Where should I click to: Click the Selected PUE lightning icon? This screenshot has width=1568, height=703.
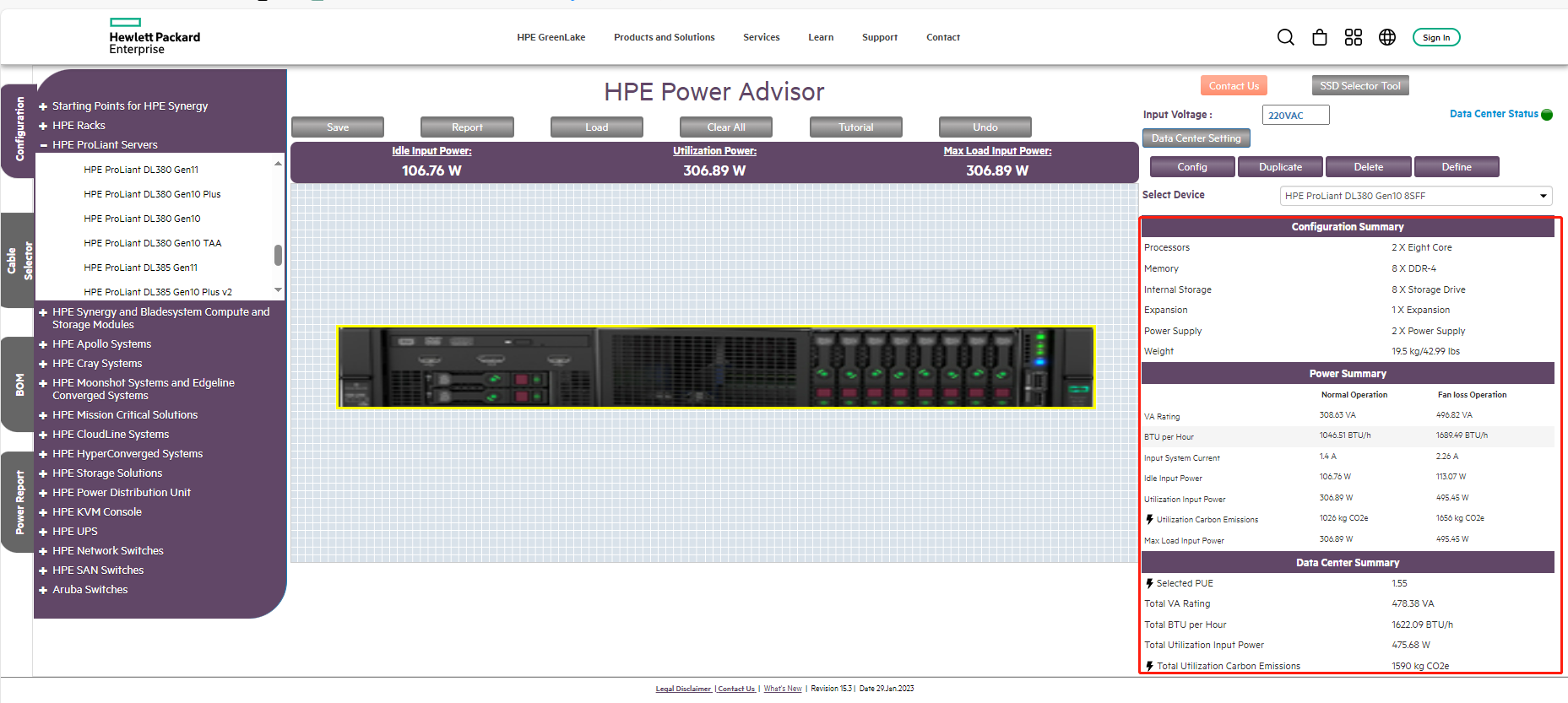click(x=1149, y=583)
